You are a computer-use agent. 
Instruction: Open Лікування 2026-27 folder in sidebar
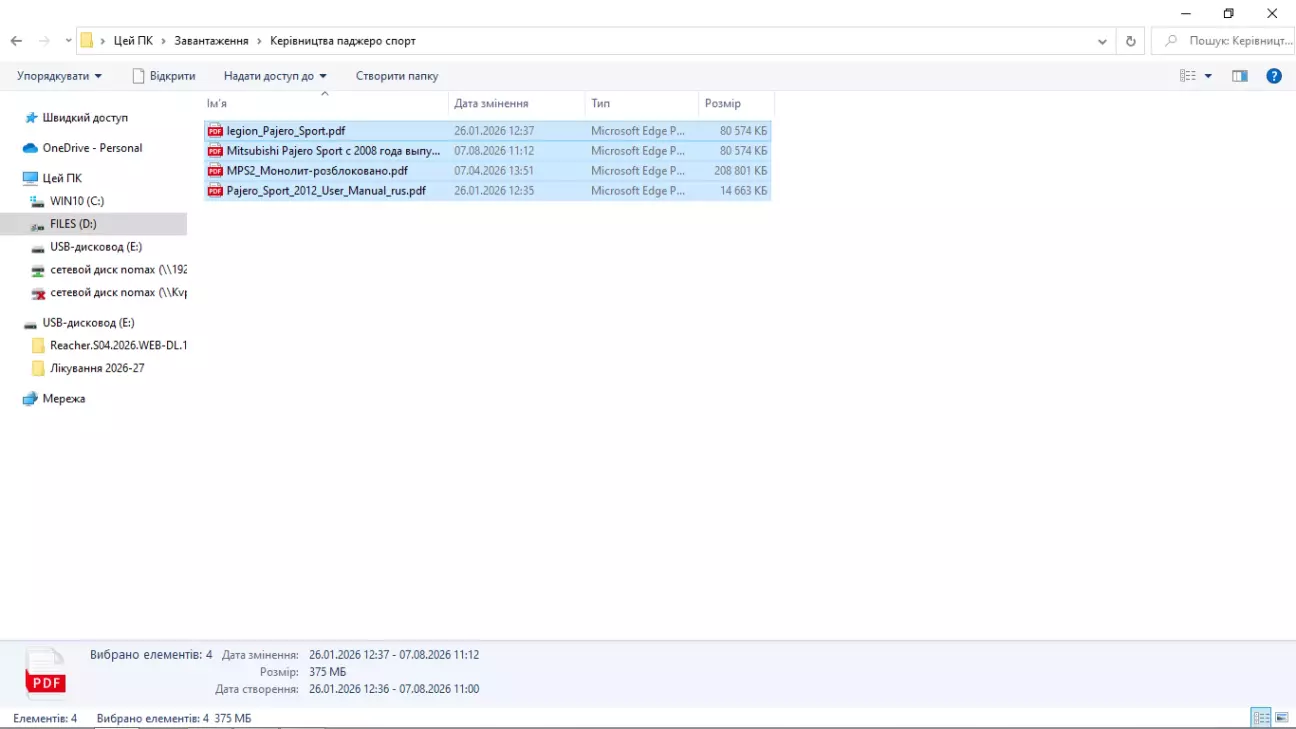point(97,368)
